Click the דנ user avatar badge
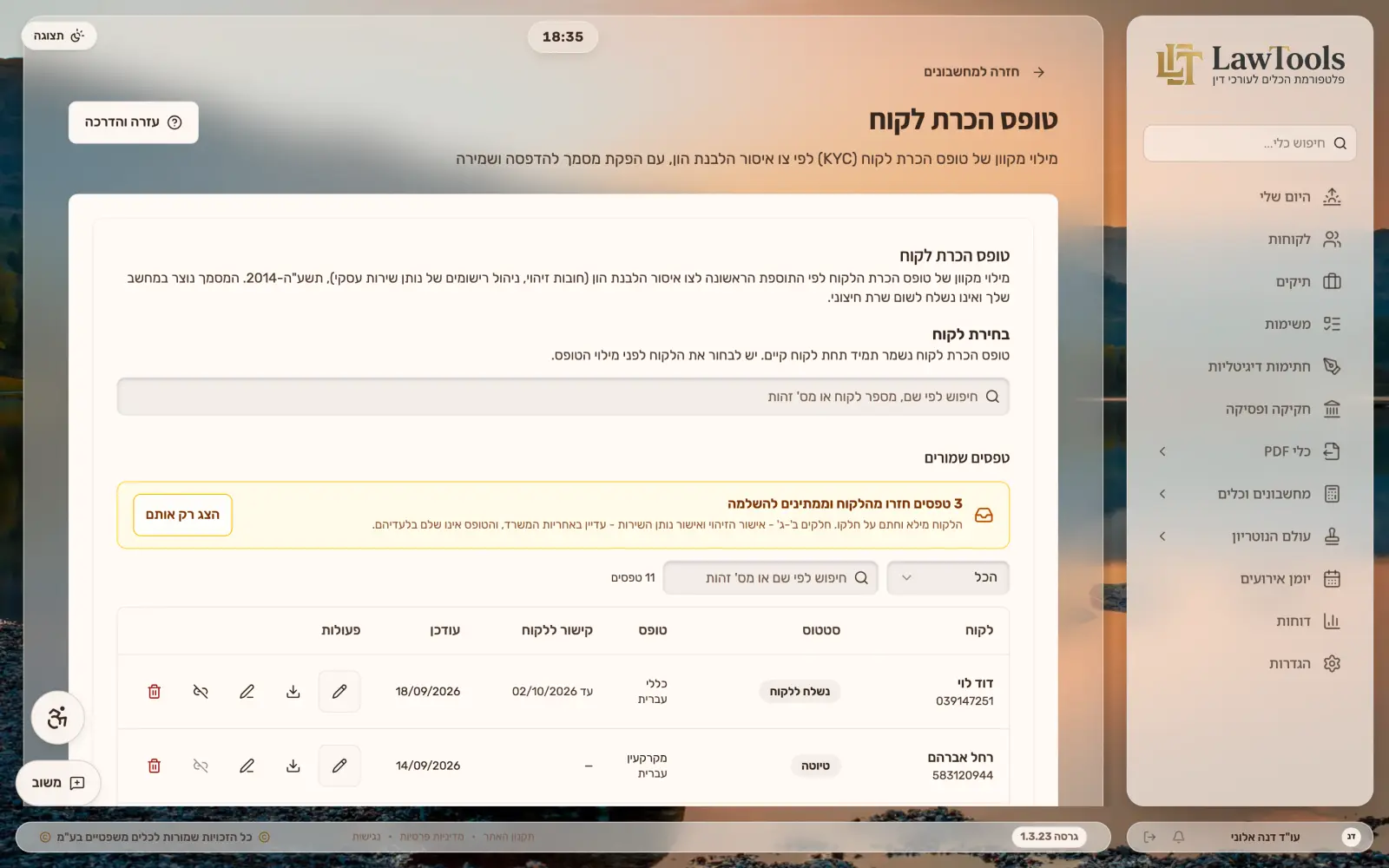 pos(1351,837)
